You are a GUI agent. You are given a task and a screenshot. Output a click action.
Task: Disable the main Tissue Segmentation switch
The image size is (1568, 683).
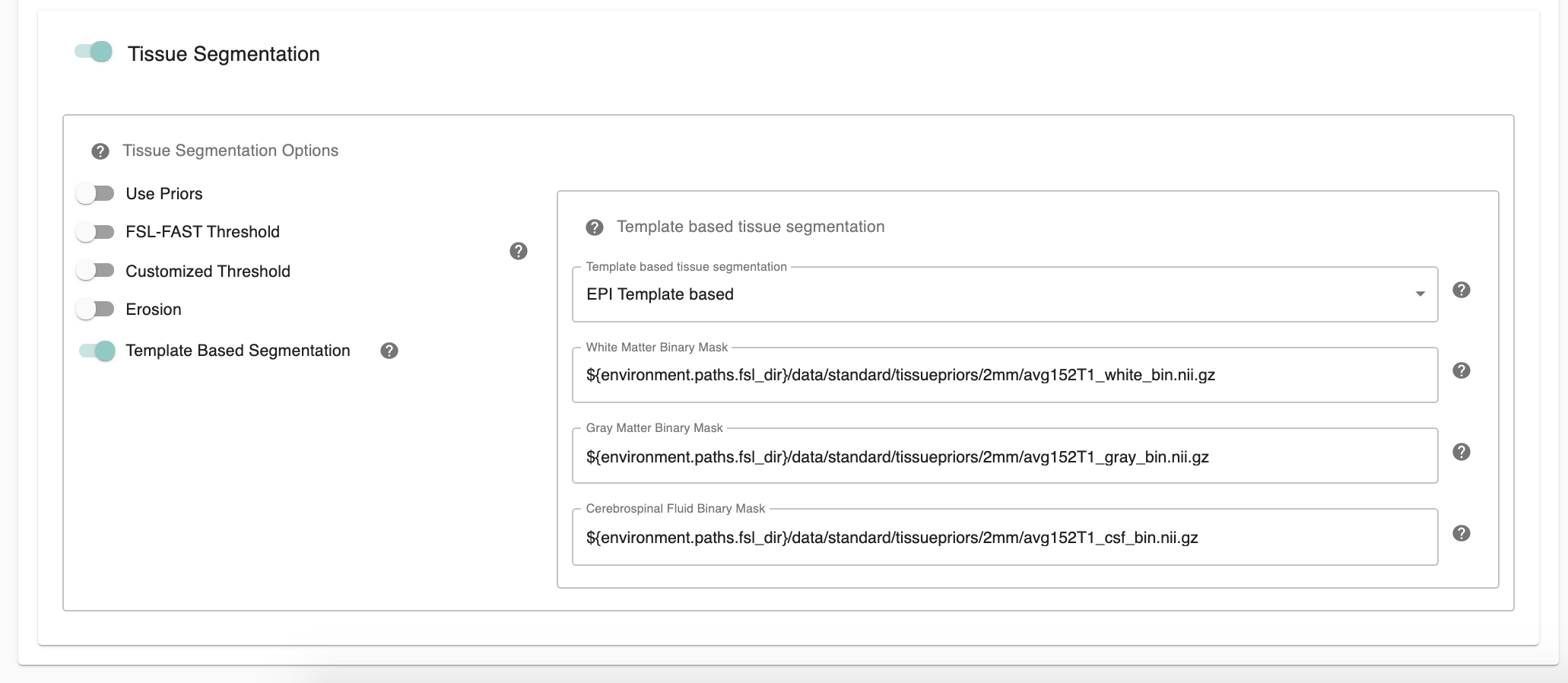coord(94,52)
